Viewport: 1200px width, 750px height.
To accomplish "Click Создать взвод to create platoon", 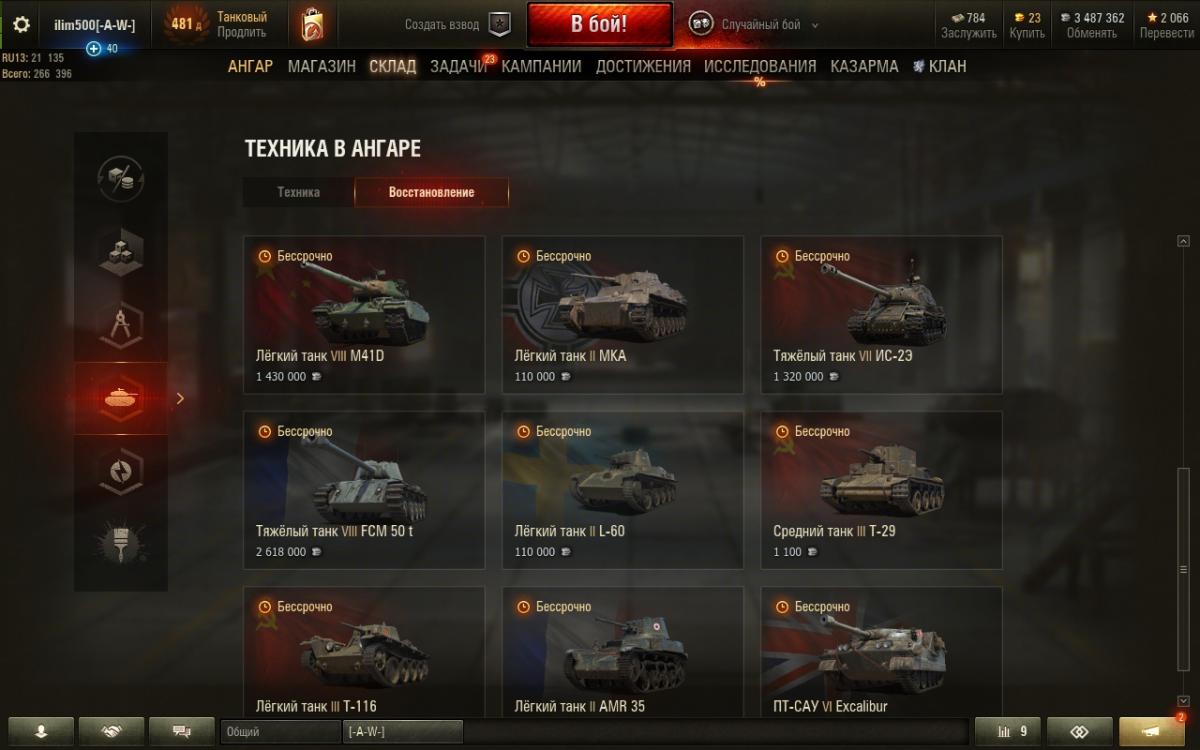I will 443,25.
